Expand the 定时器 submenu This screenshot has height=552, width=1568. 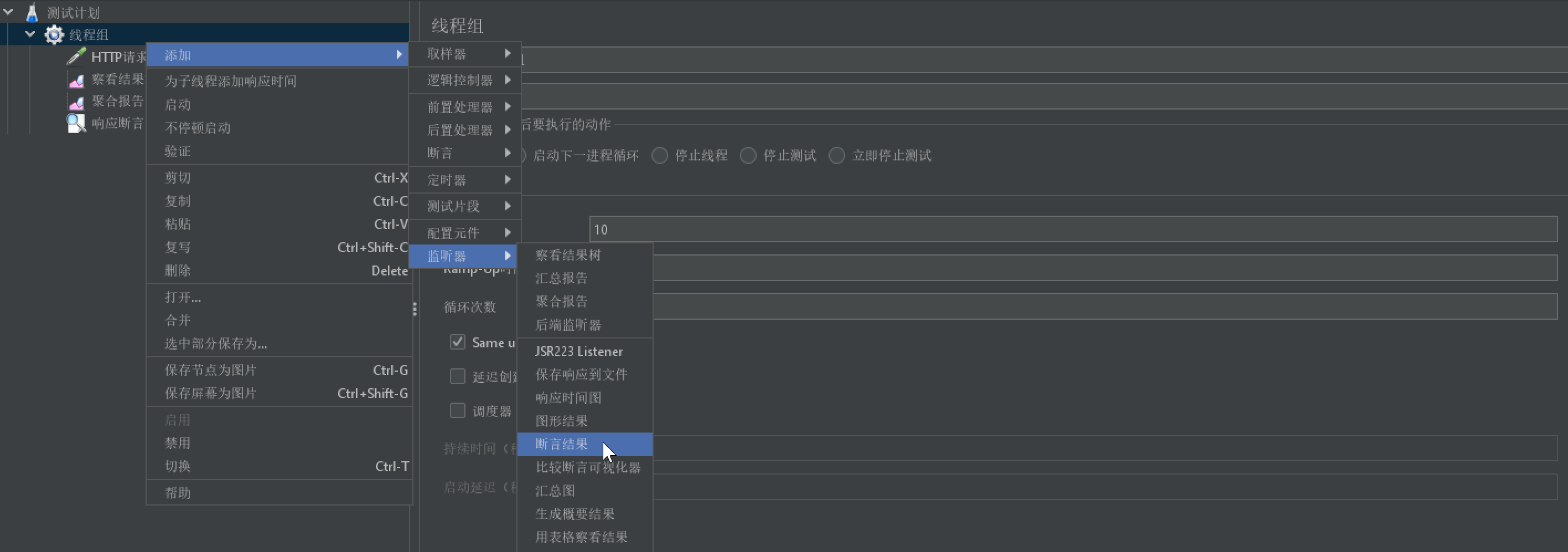465,180
